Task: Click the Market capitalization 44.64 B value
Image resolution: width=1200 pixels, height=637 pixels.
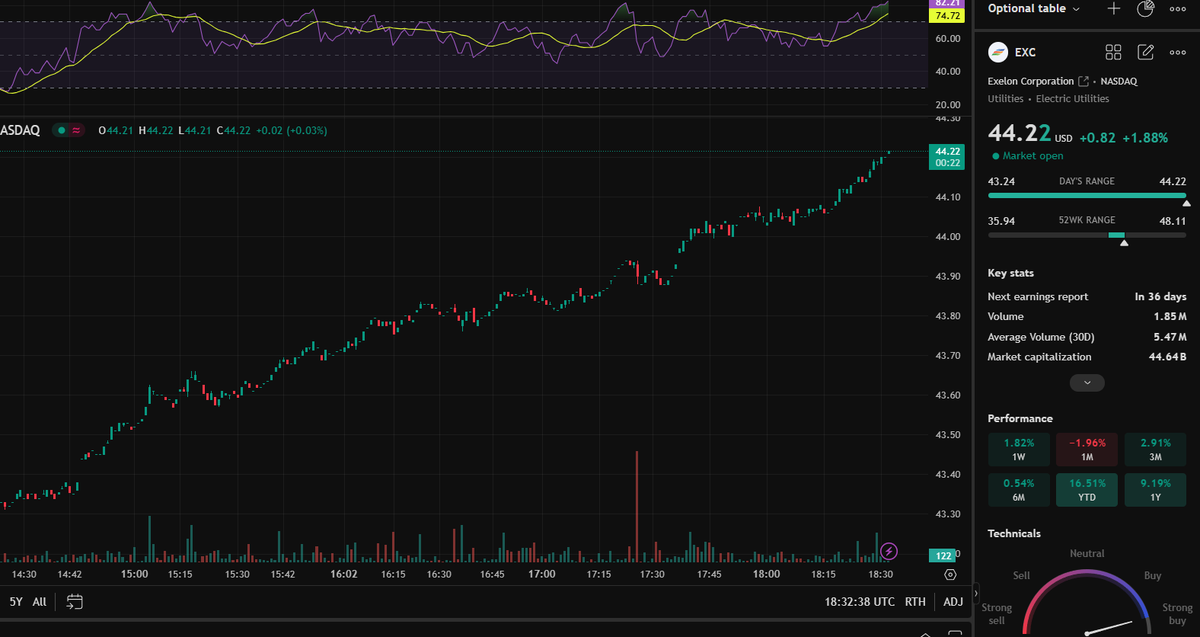Action: (1168, 357)
